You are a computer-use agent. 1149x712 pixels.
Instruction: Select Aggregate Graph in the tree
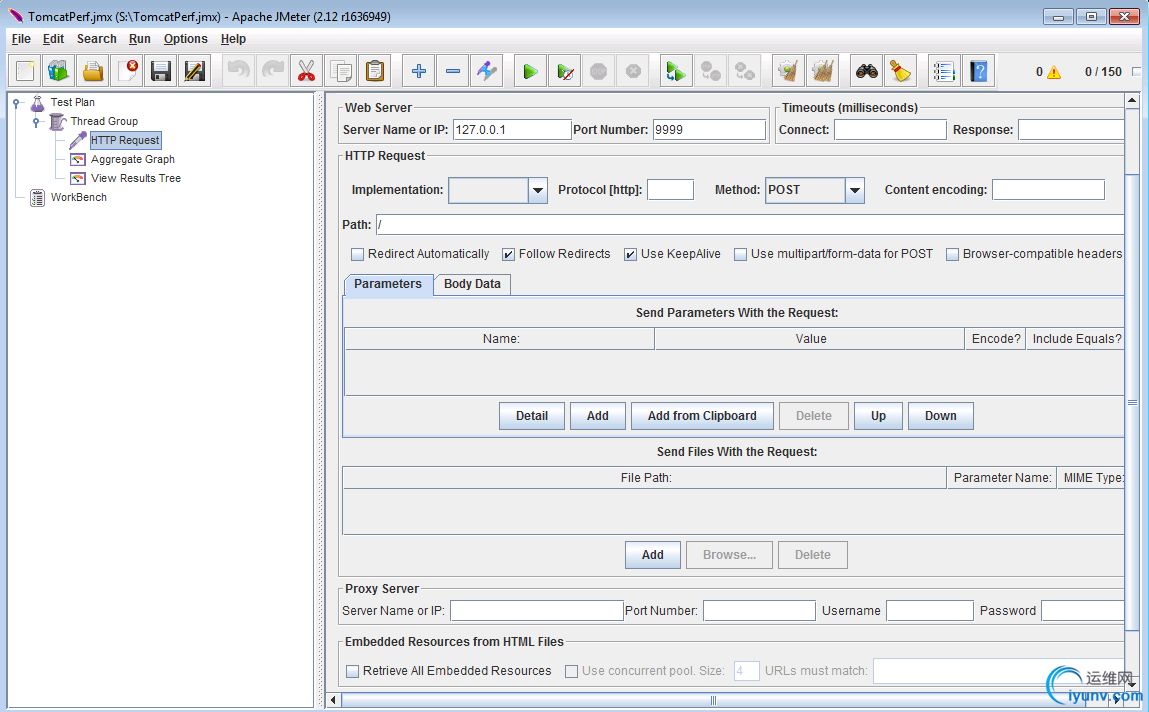click(x=133, y=159)
